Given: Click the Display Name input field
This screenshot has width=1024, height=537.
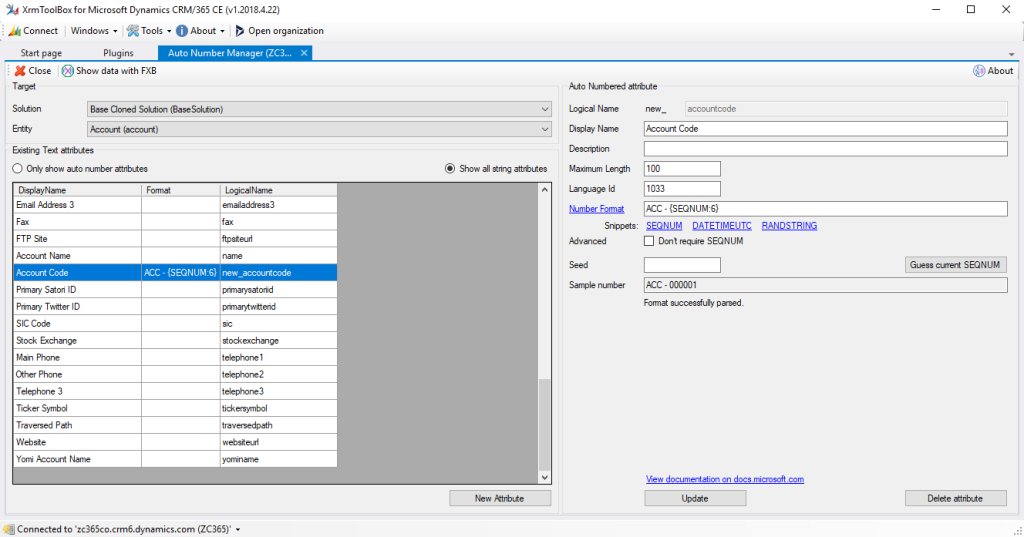Looking at the screenshot, I should tap(825, 129).
